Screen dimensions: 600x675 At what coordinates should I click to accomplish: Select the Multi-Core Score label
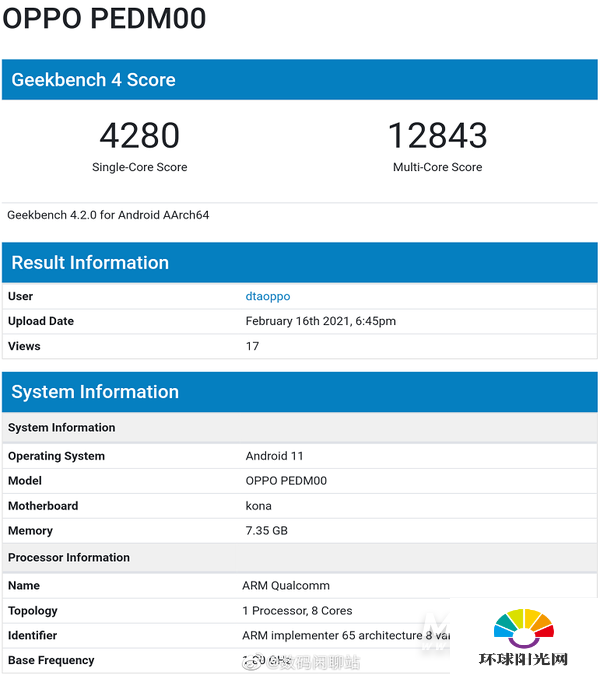coord(437,167)
